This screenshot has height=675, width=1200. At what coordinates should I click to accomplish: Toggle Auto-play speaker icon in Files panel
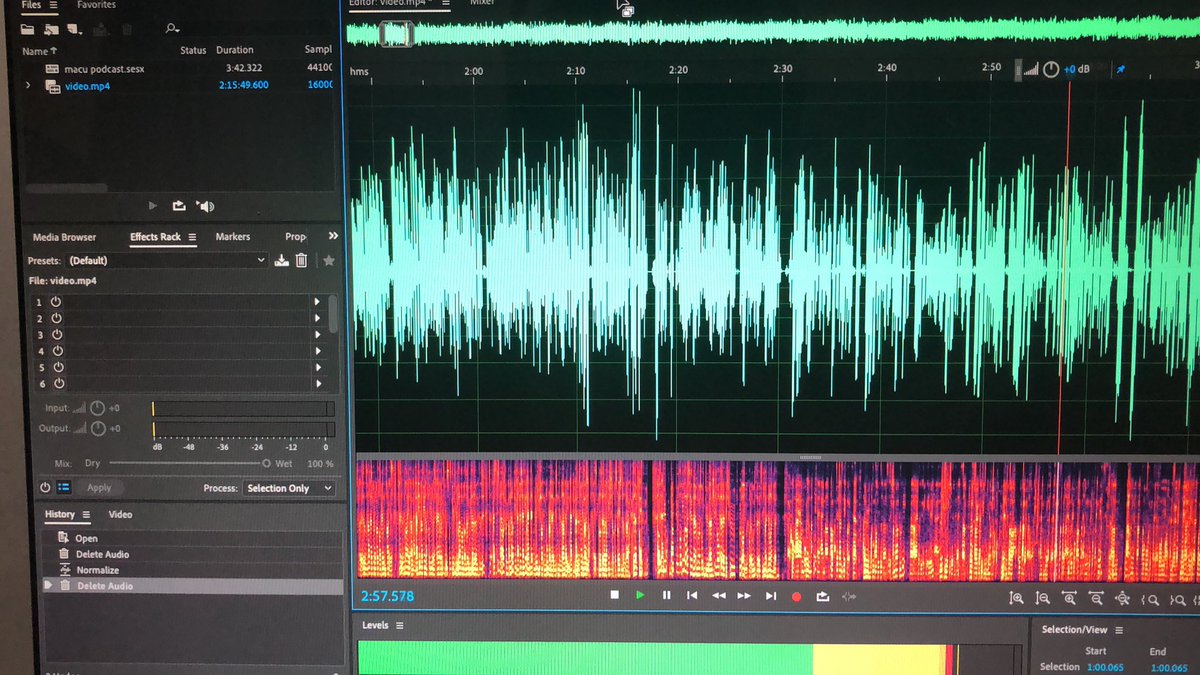(205, 206)
